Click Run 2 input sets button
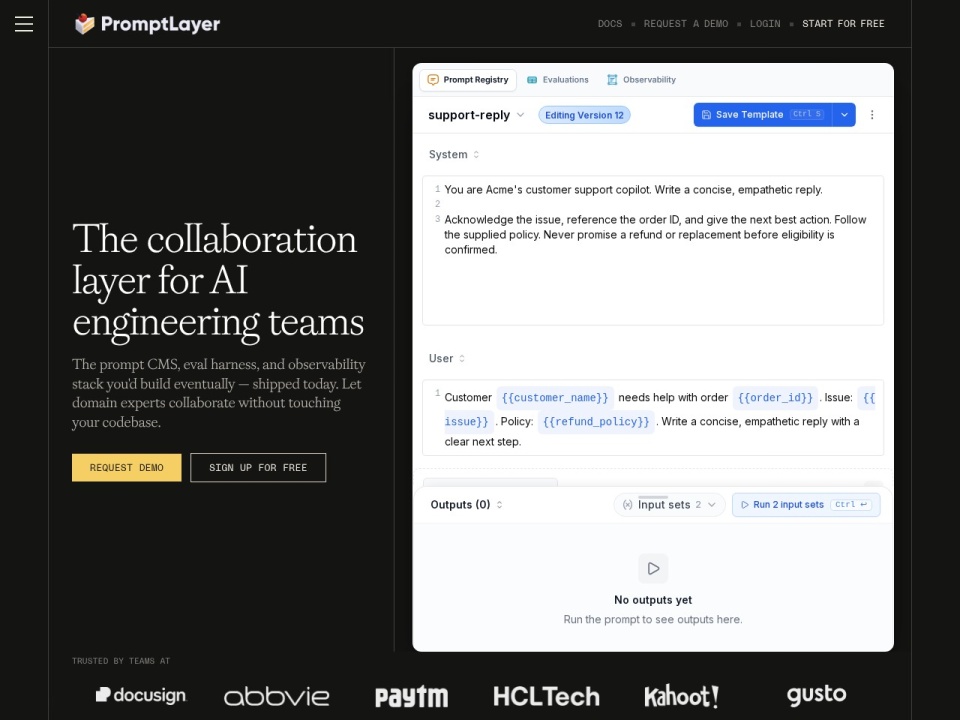The height and width of the screenshot is (720, 960). click(806, 504)
